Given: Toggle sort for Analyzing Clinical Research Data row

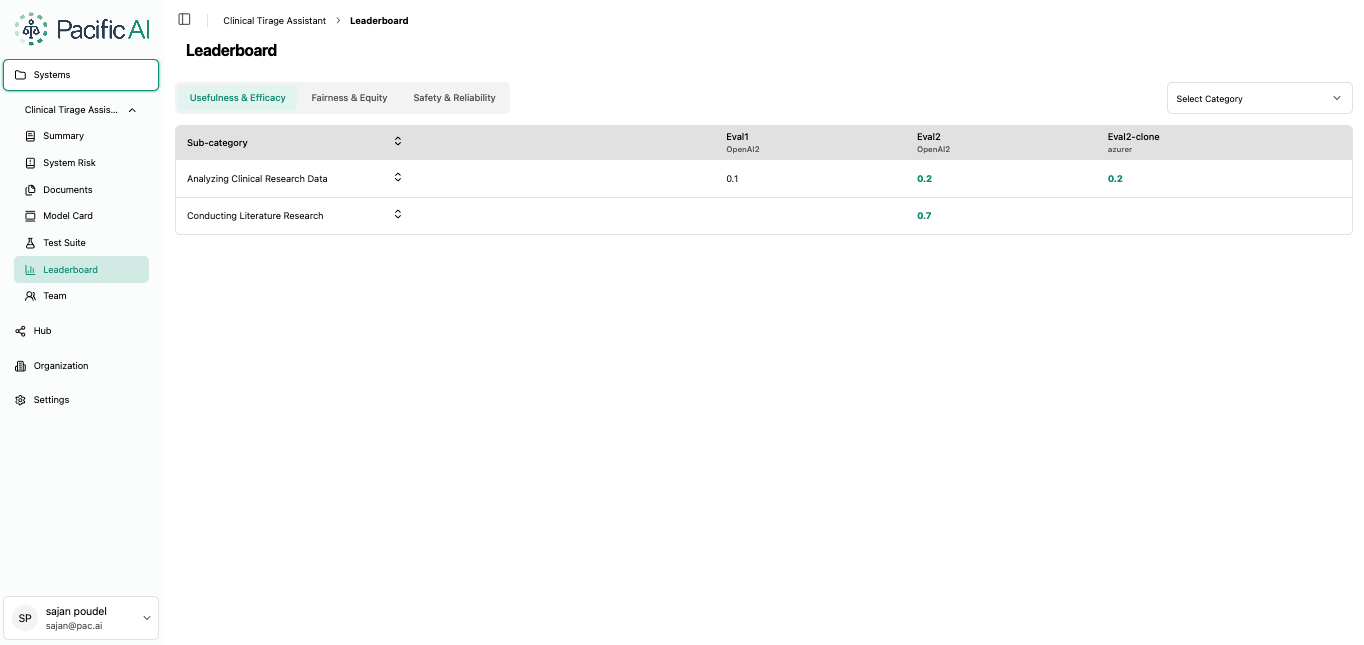Looking at the screenshot, I should [x=397, y=177].
